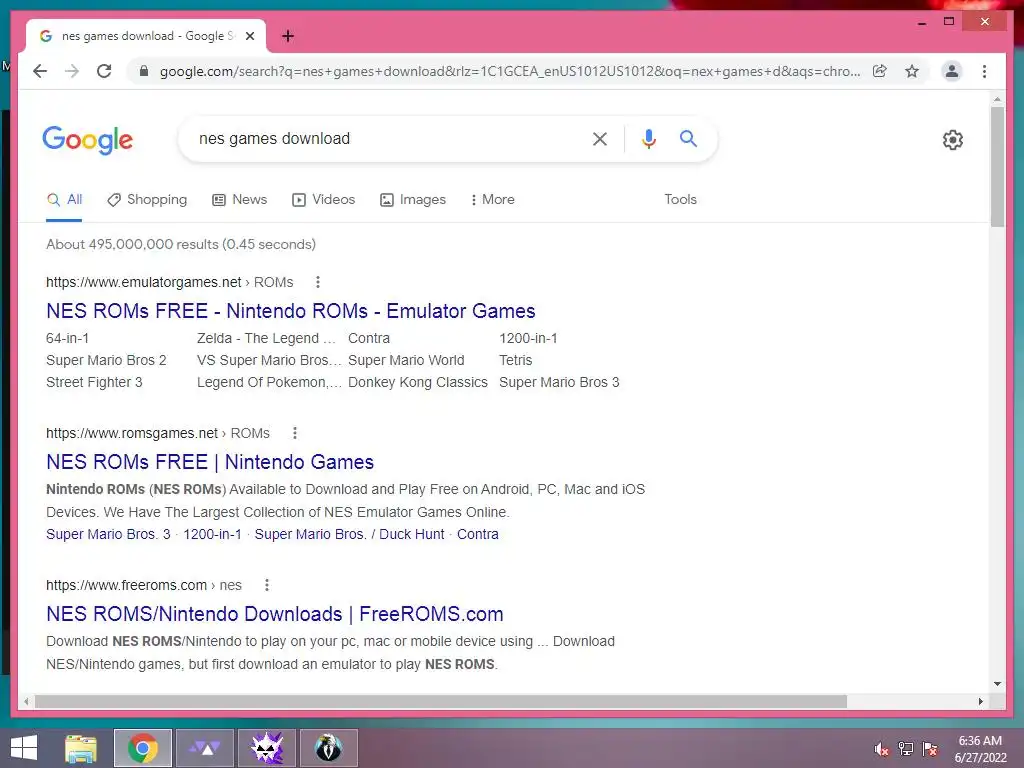This screenshot has height=768, width=1024.
Task: Open the Zelda - The Legend sitelink
Action: coord(266,338)
